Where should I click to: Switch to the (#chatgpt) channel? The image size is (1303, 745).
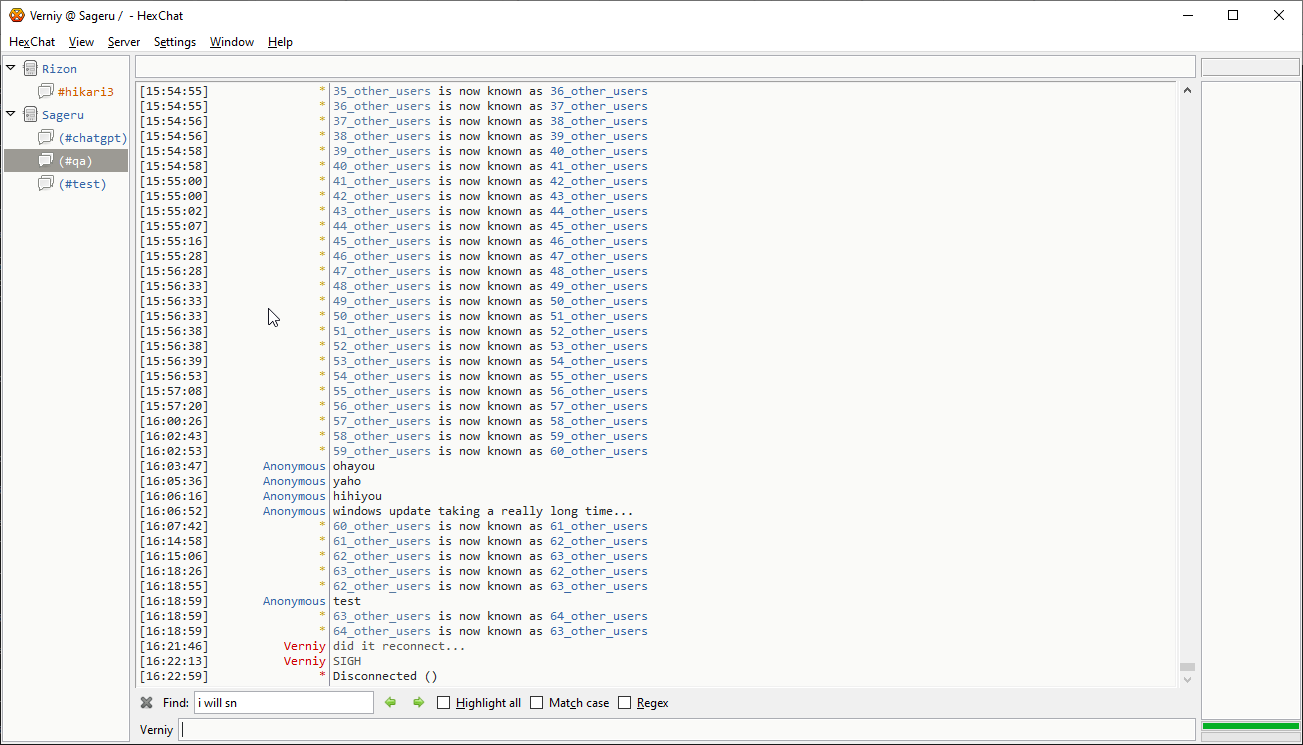tap(92, 137)
